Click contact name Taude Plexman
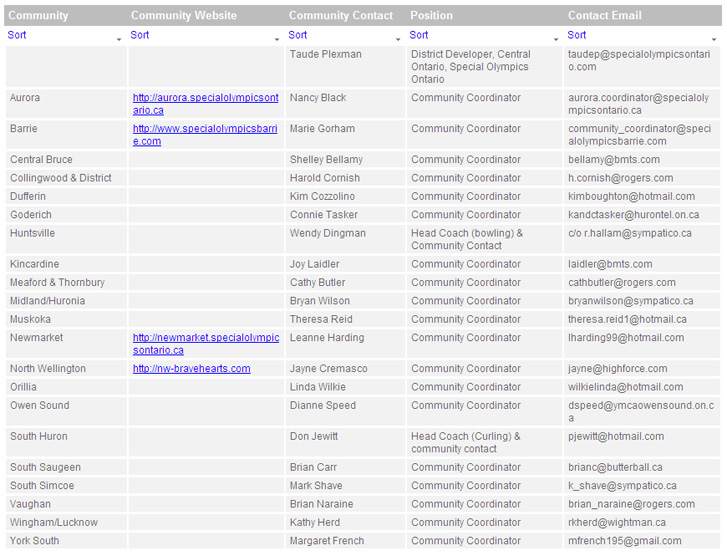Screen dimensions: 727x556 click(325, 54)
